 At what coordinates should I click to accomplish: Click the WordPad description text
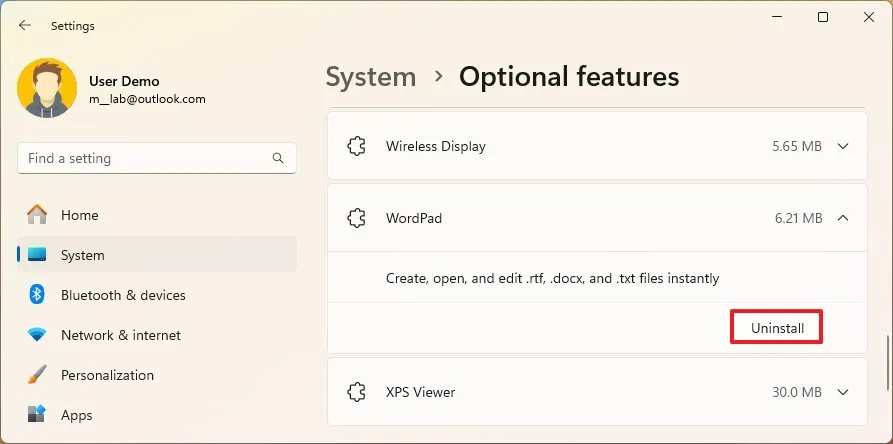point(552,278)
